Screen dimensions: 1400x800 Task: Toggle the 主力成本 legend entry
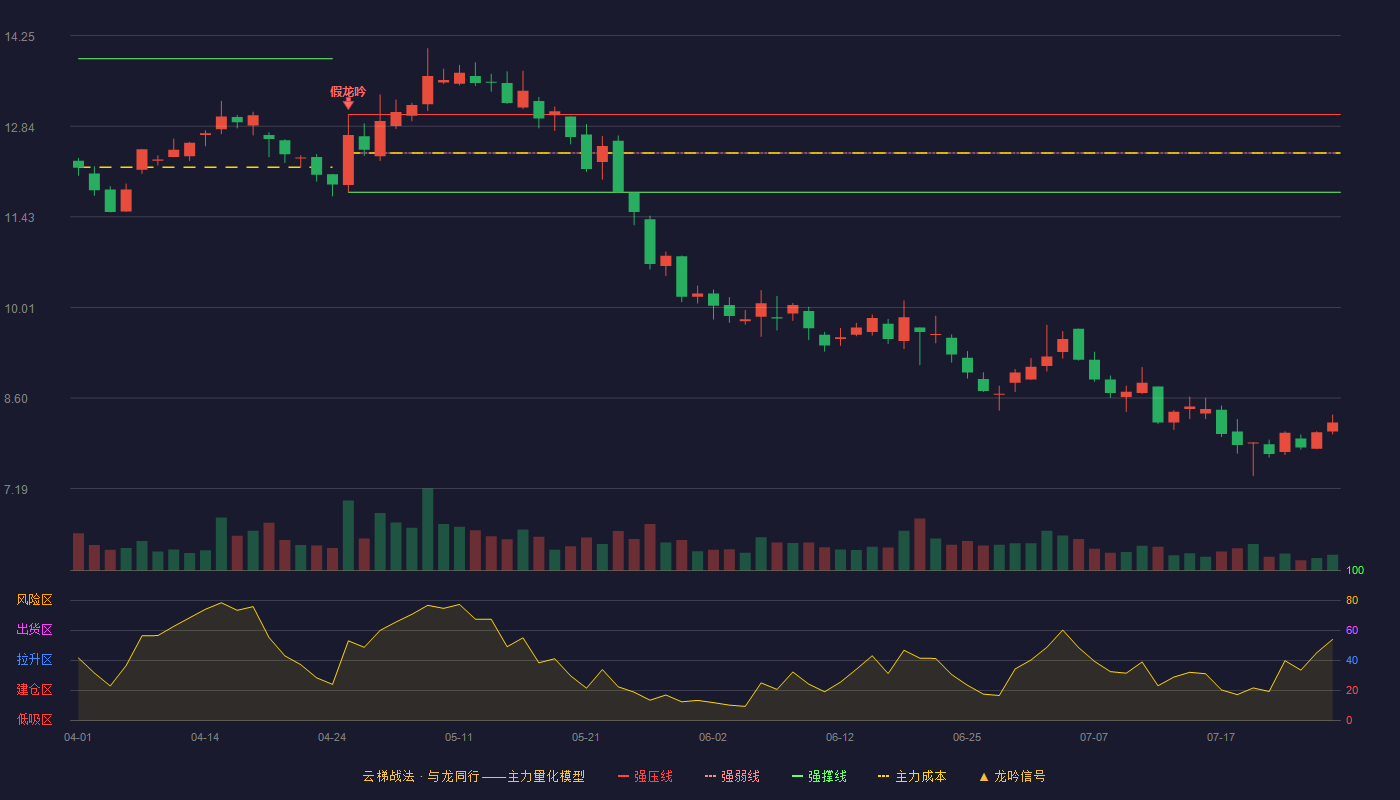click(x=912, y=776)
